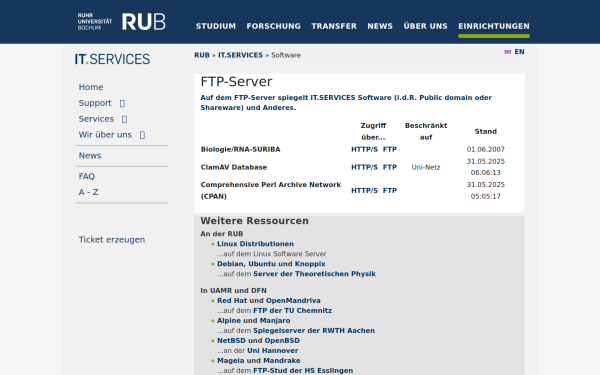Switch language to EN
Screen dimensions: 600x375
coord(519,52)
